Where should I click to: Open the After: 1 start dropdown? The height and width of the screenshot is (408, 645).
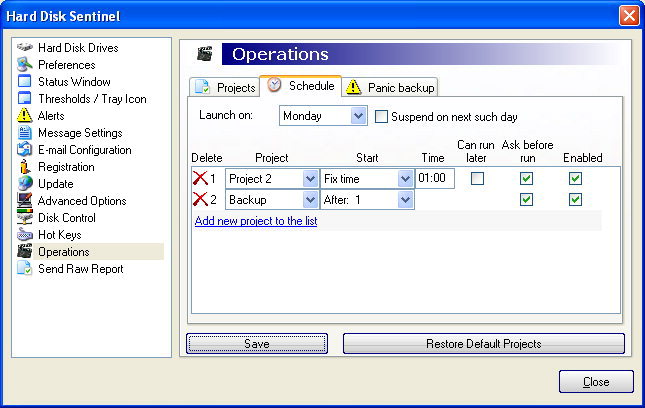coord(405,200)
